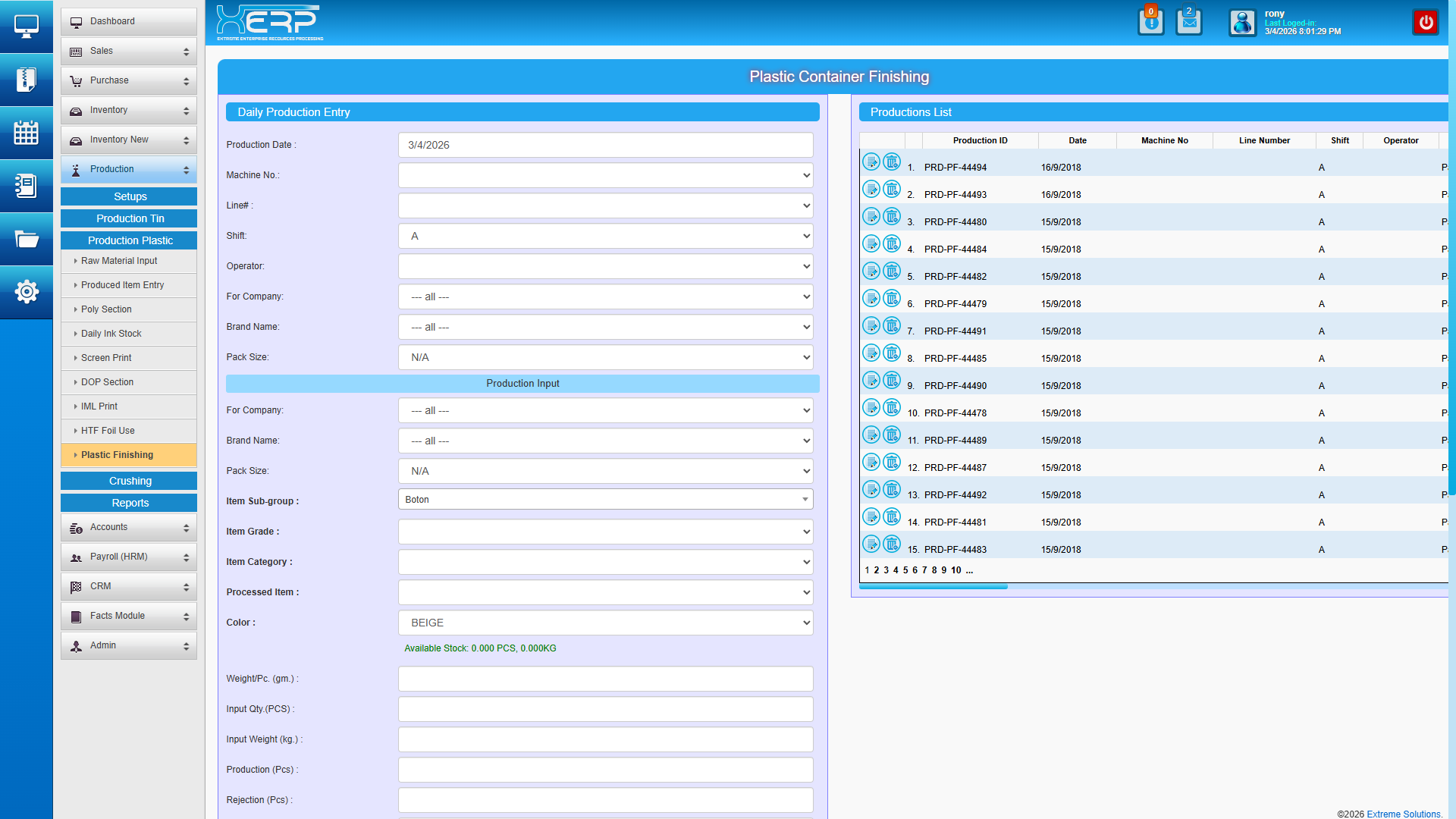
Task: Open the Machine No. dropdown
Action: pyautogui.click(x=605, y=175)
